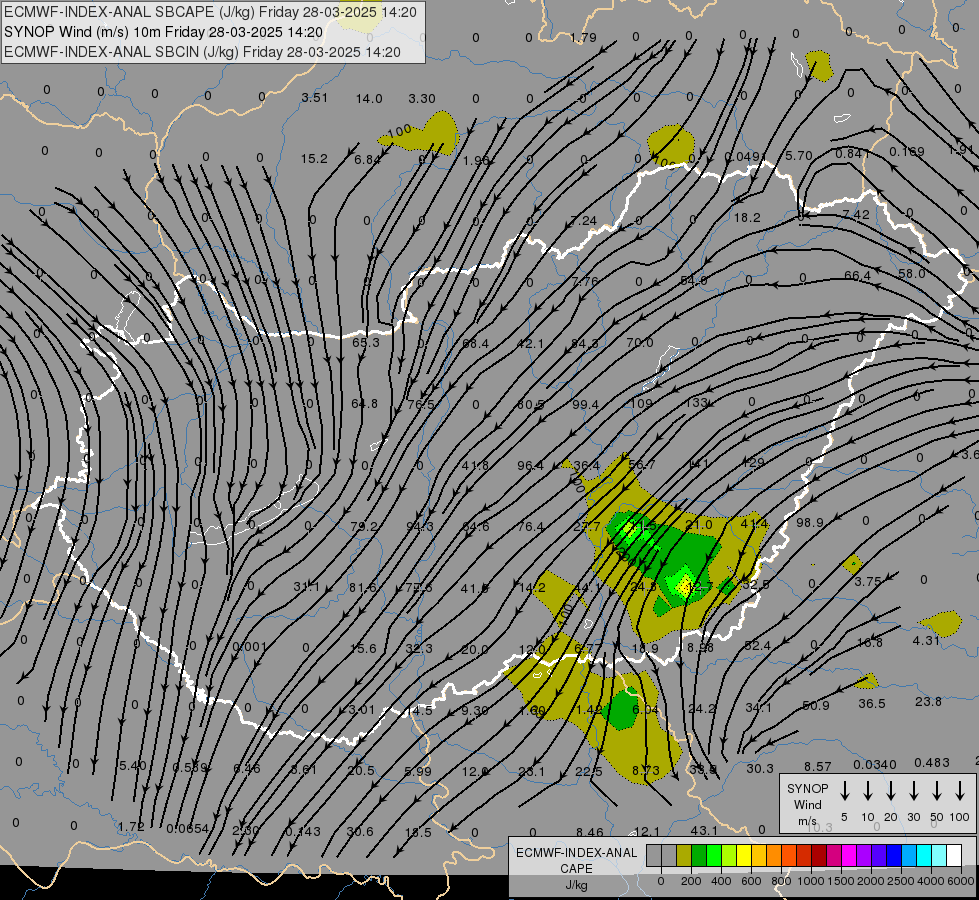Viewport: 979px width, 900px height.
Task: Click the 58.0 value on the map
Action: pyautogui.click(x=912, y=274)
